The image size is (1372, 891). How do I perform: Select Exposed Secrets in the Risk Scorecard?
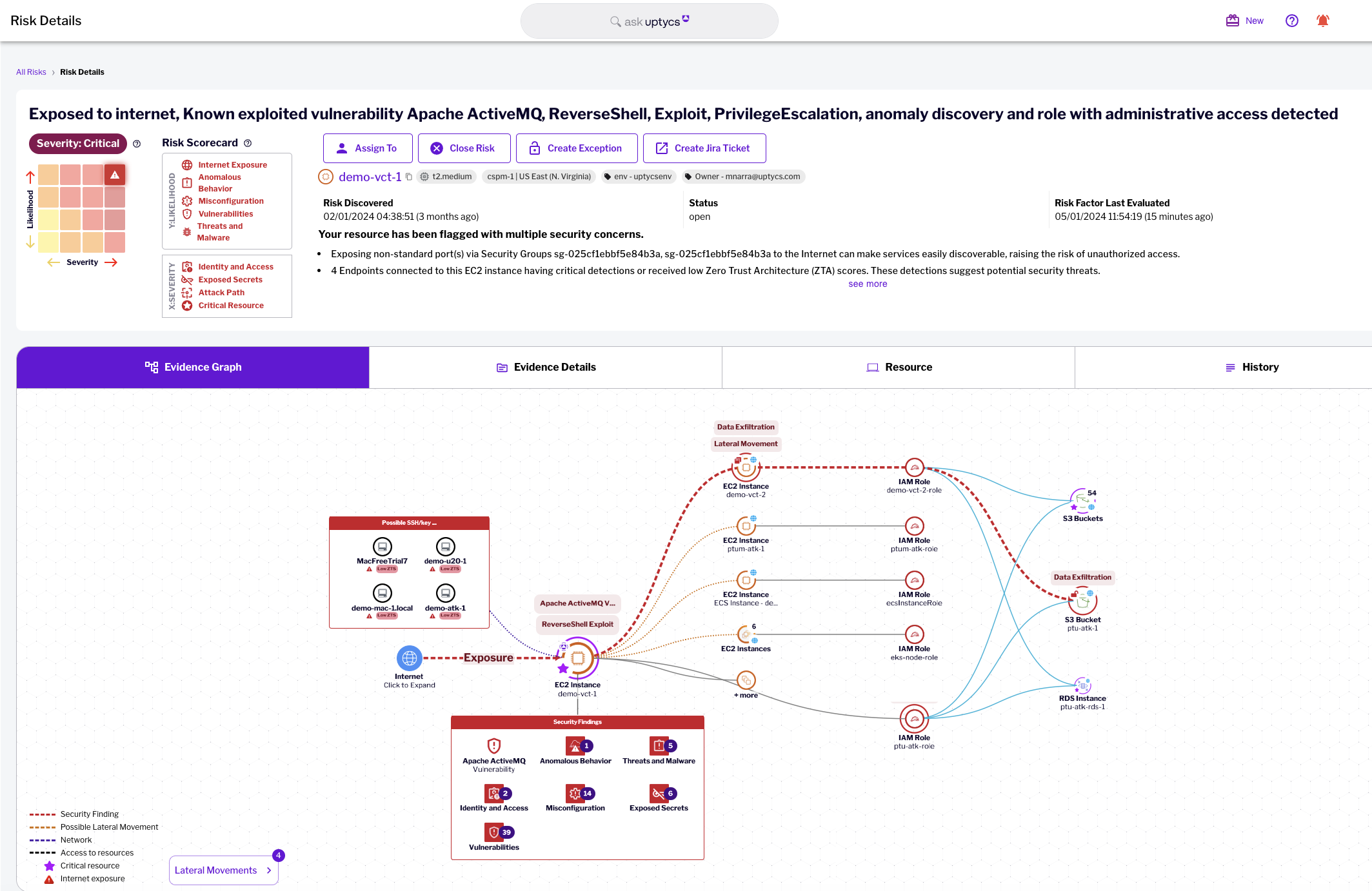point(186,279)
